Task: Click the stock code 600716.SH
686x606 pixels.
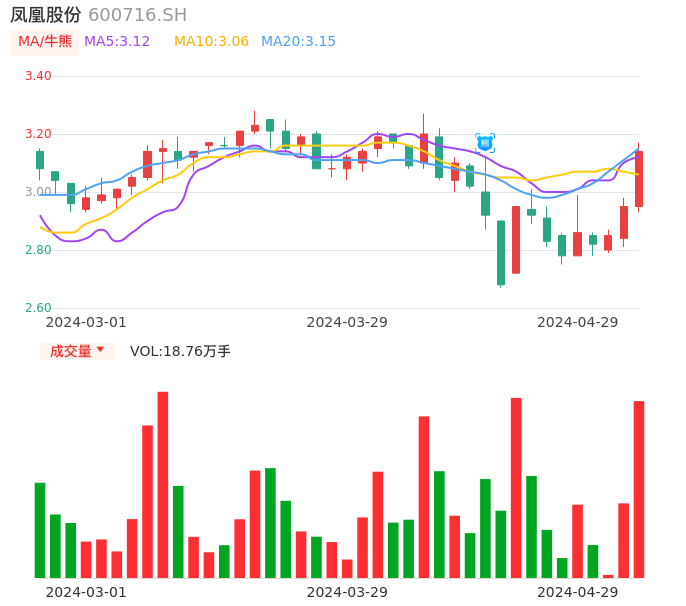Action: coord(137,15)
